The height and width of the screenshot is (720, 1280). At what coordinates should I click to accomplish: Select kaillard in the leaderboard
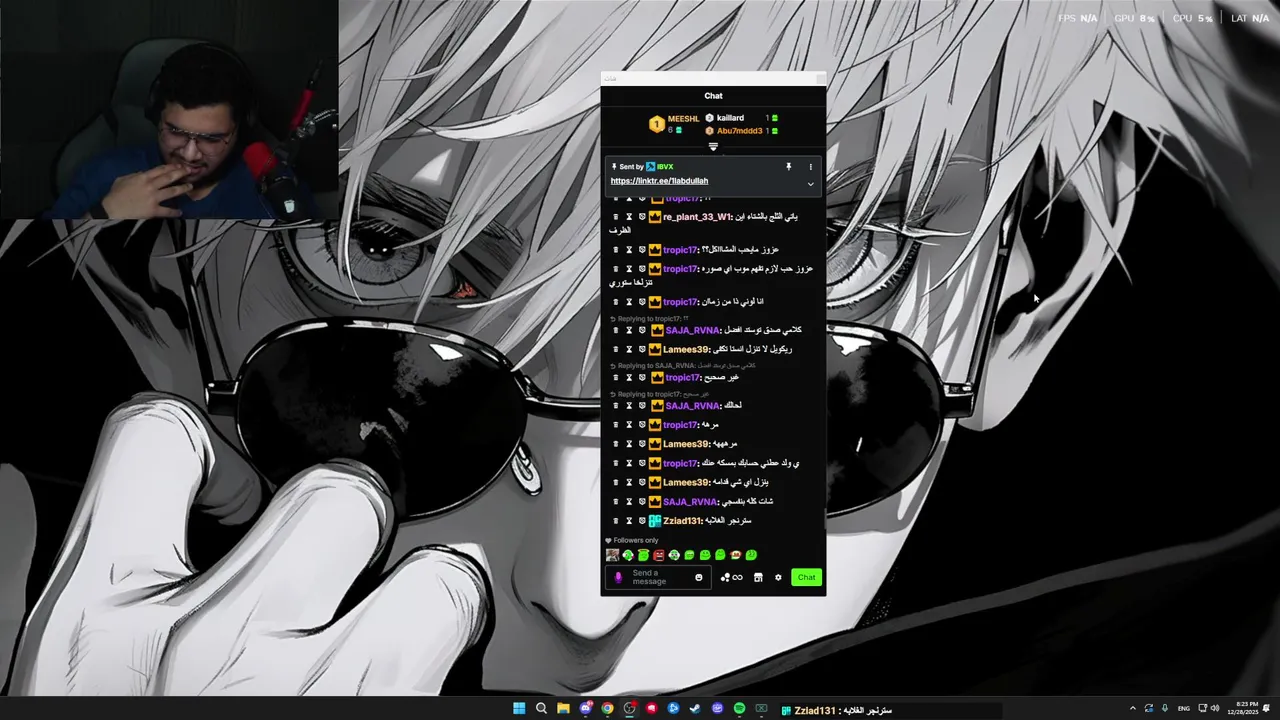tap(730, 118)
